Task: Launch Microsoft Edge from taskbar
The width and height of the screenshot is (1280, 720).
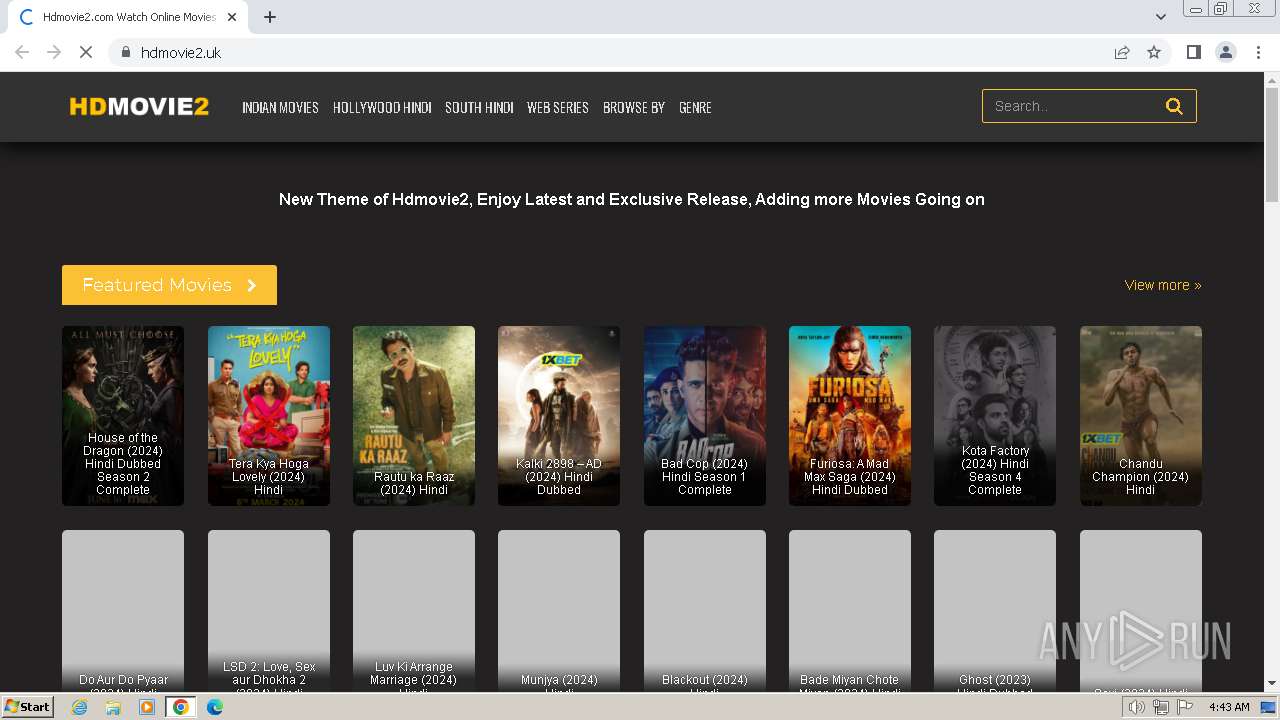Action: (215, 707)
